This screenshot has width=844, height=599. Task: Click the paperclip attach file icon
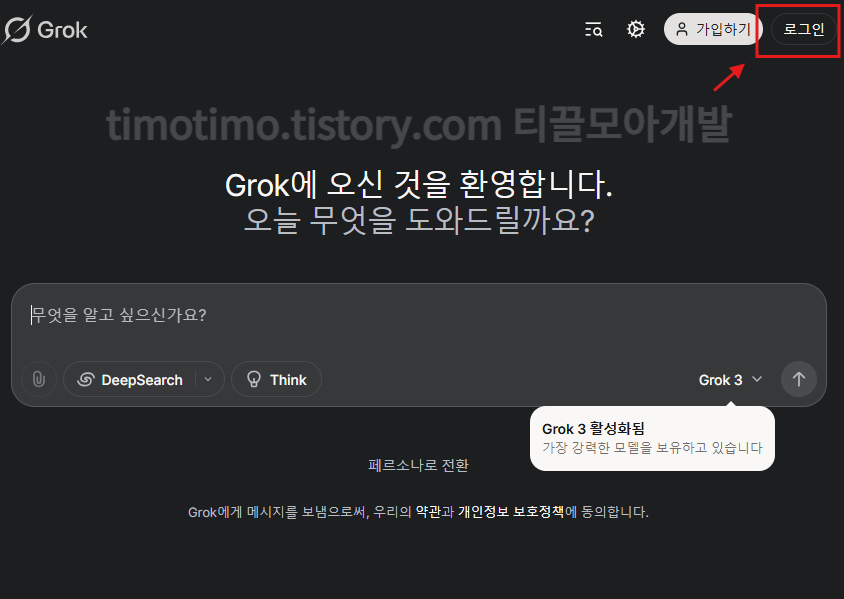pos(39,379)
